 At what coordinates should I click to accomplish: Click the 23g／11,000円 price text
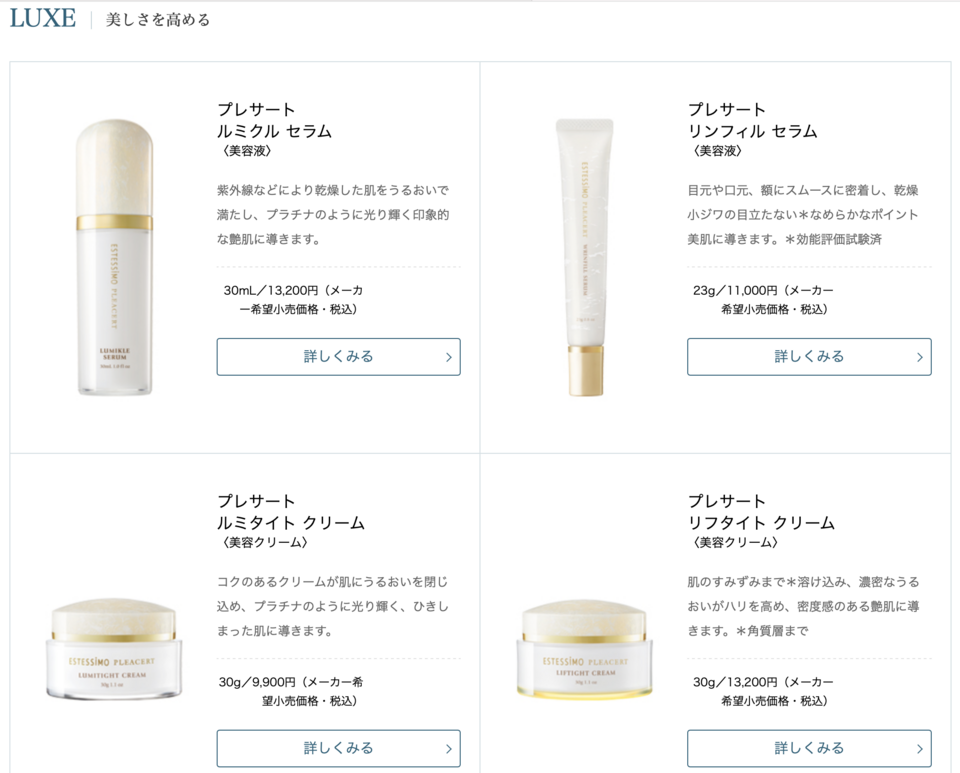click(x=735, y=291)
